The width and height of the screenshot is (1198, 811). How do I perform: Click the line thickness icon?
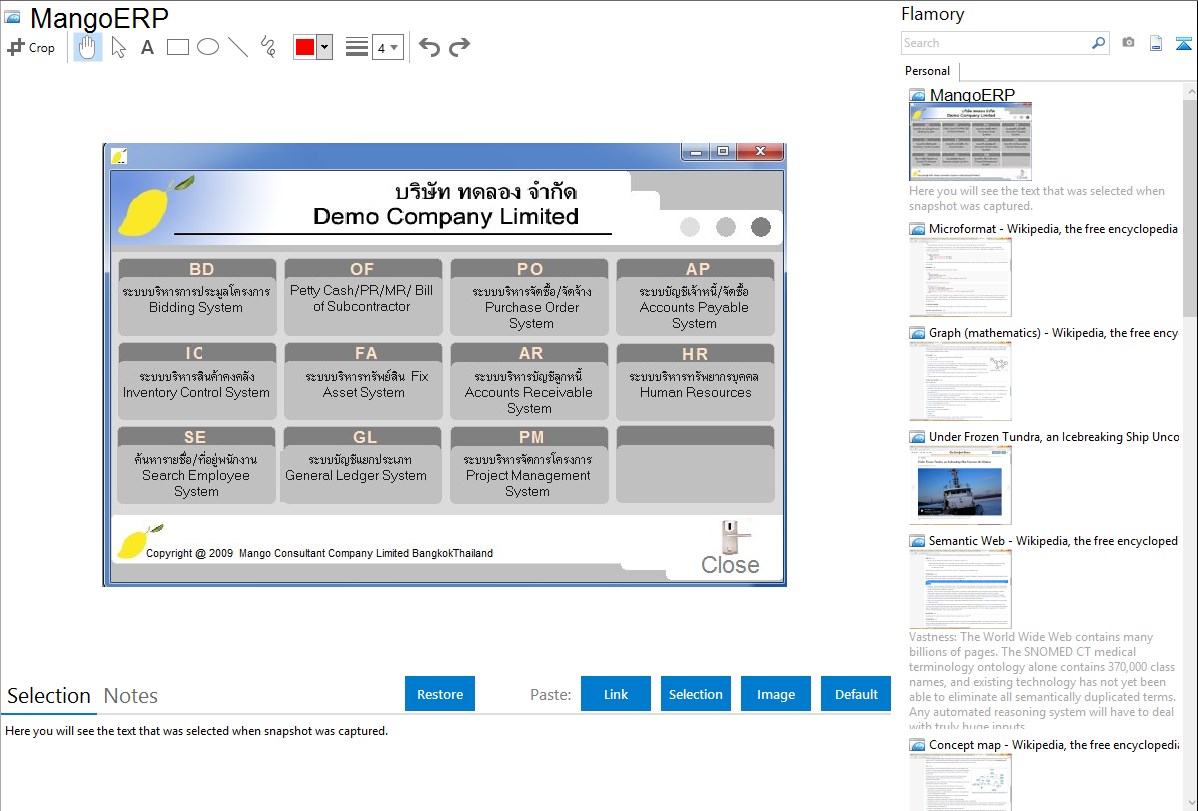coord(356,47)
